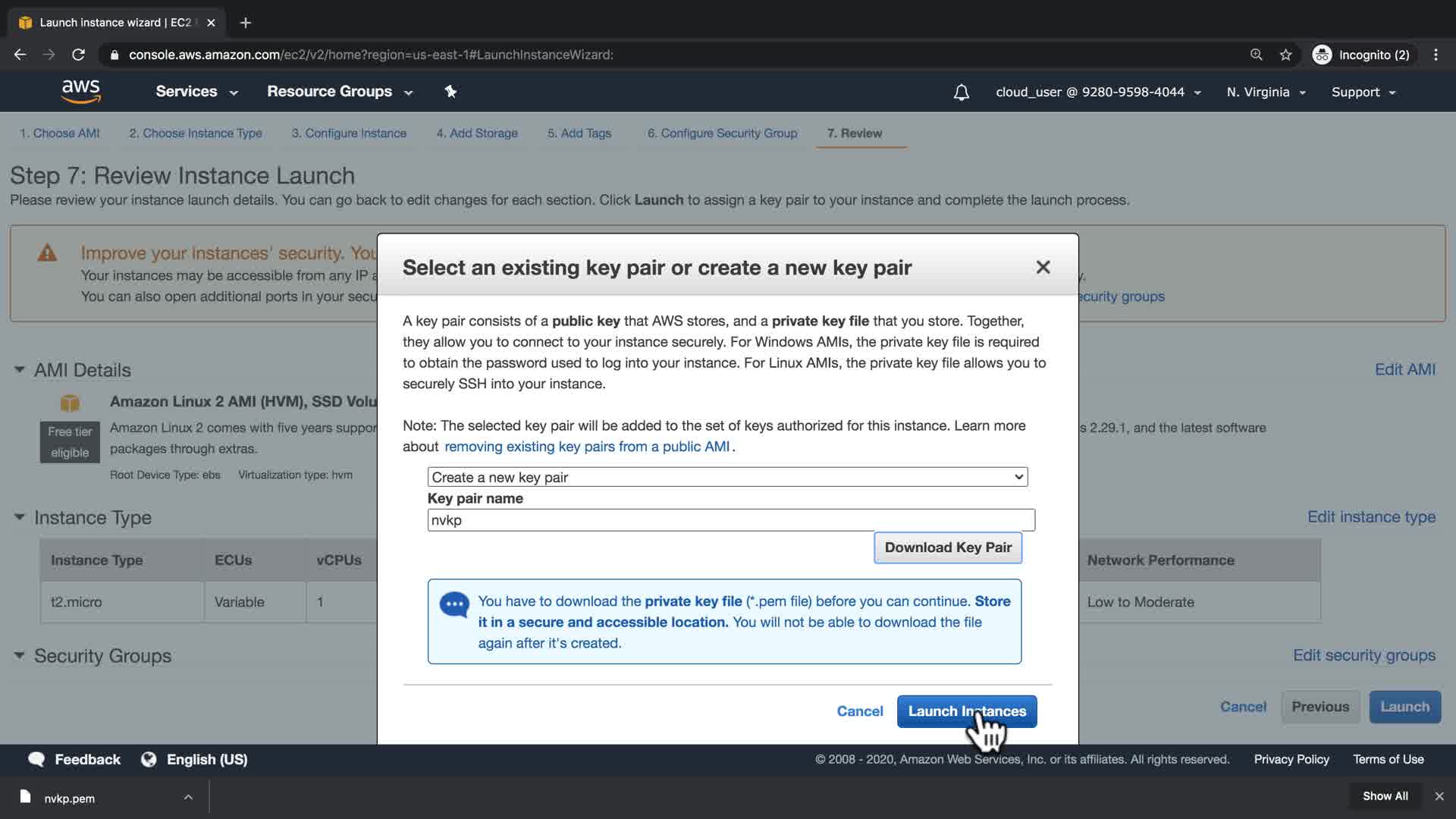The width and height of the screenshot is (1456, 819).
Task: Click the Key pair name input field
Action: point(730,520)
